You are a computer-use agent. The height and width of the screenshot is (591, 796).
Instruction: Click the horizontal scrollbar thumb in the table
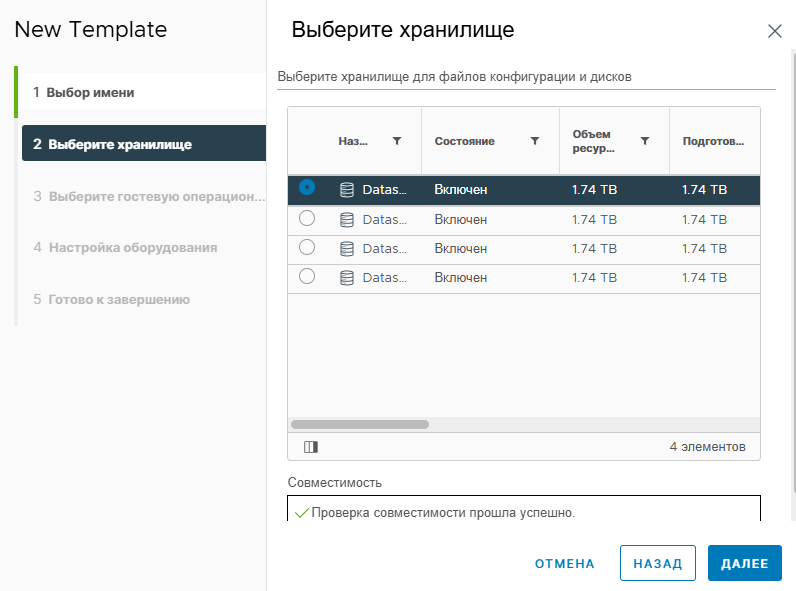[360, 424]
